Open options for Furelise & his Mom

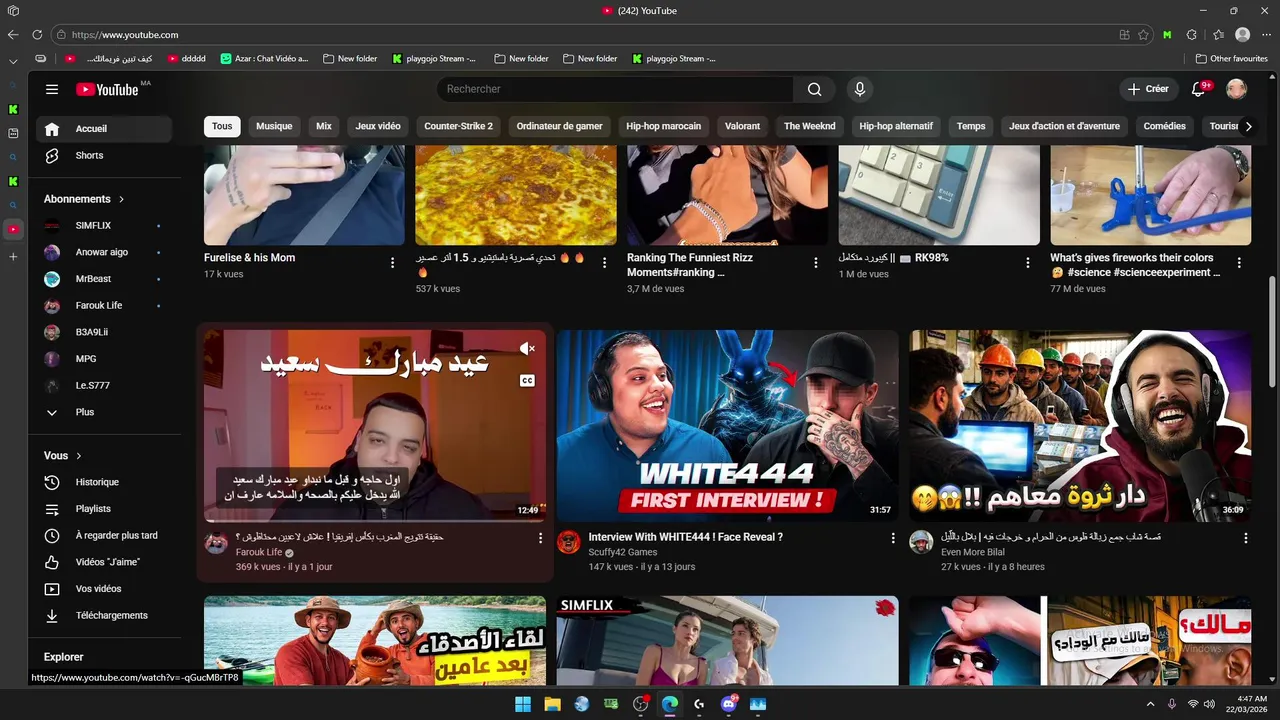click(x=392, y=263)
